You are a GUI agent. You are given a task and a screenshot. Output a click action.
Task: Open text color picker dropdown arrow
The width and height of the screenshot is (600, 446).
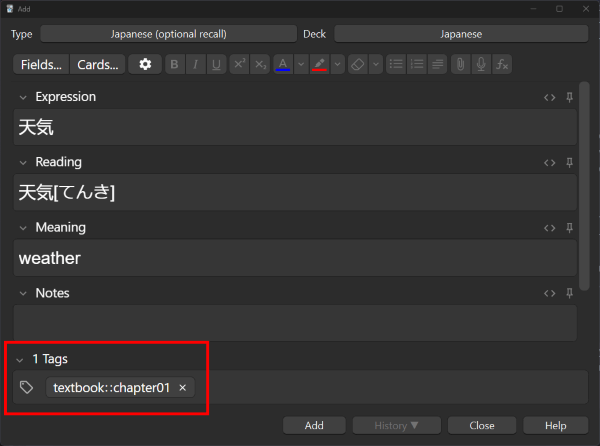pos(301,64)
